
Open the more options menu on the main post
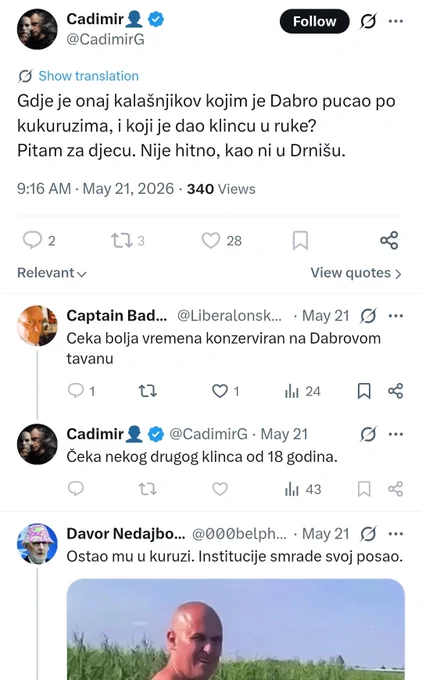pyautogui.click(x=396, y=21)
